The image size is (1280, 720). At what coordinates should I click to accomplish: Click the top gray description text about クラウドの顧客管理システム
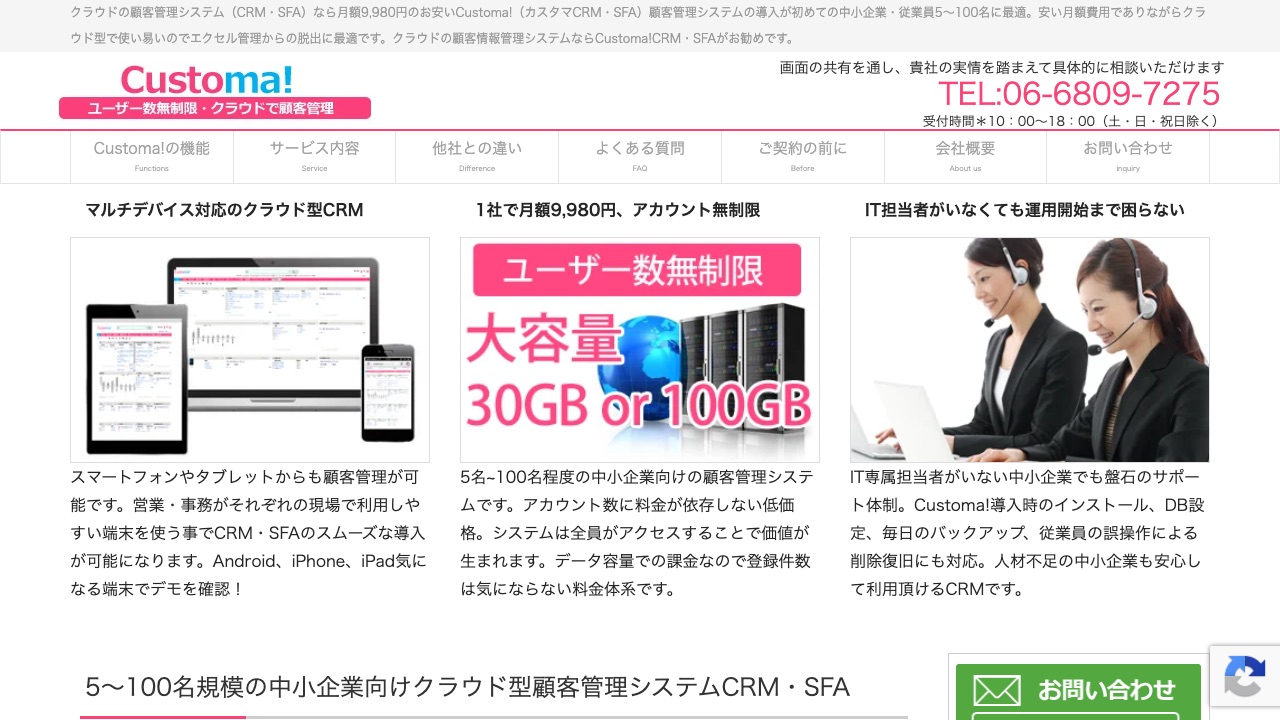pos(638,25)
